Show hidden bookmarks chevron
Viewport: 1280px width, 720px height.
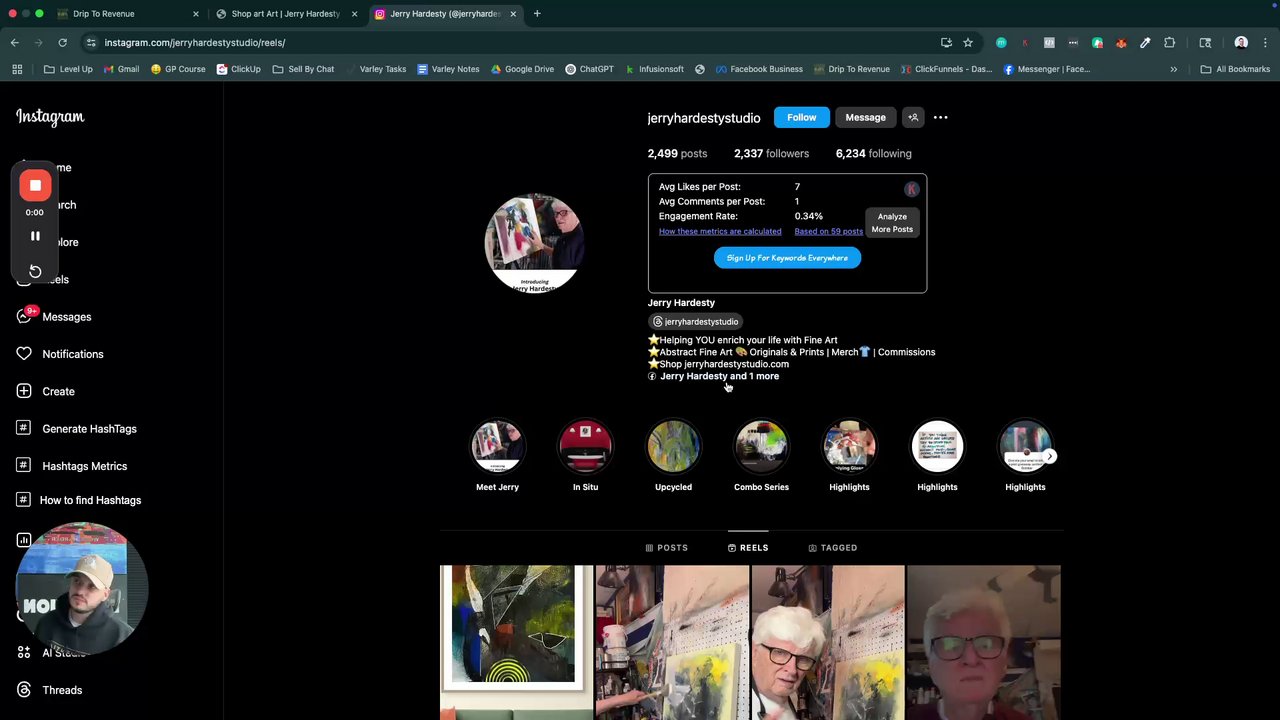click(x=1174, y=69)
